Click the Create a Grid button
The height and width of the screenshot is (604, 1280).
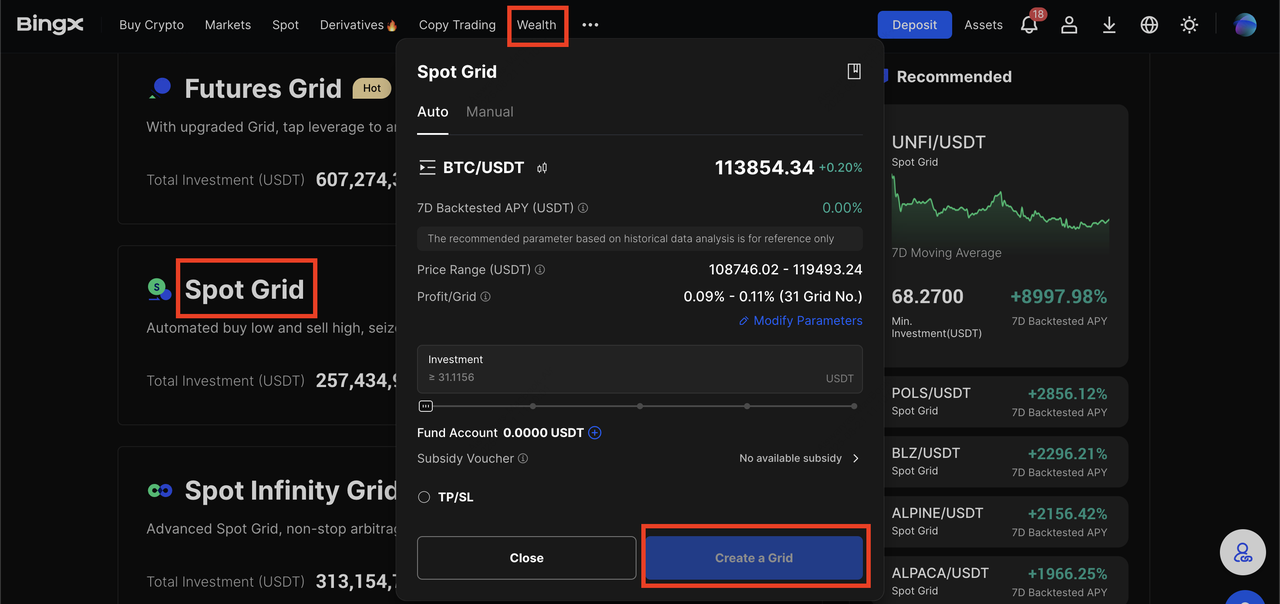coord(754,558)
